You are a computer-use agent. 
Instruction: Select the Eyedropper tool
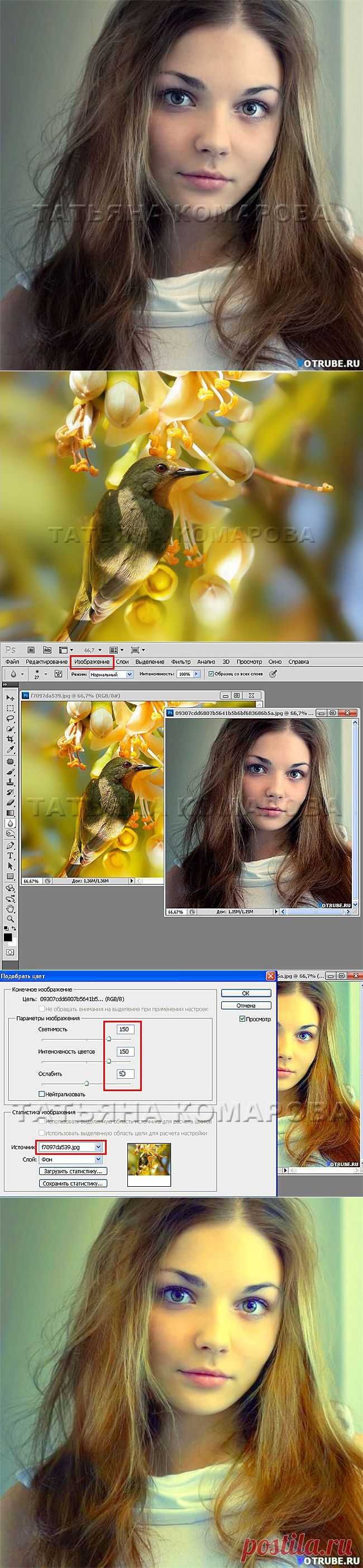[x=11, y=749]
